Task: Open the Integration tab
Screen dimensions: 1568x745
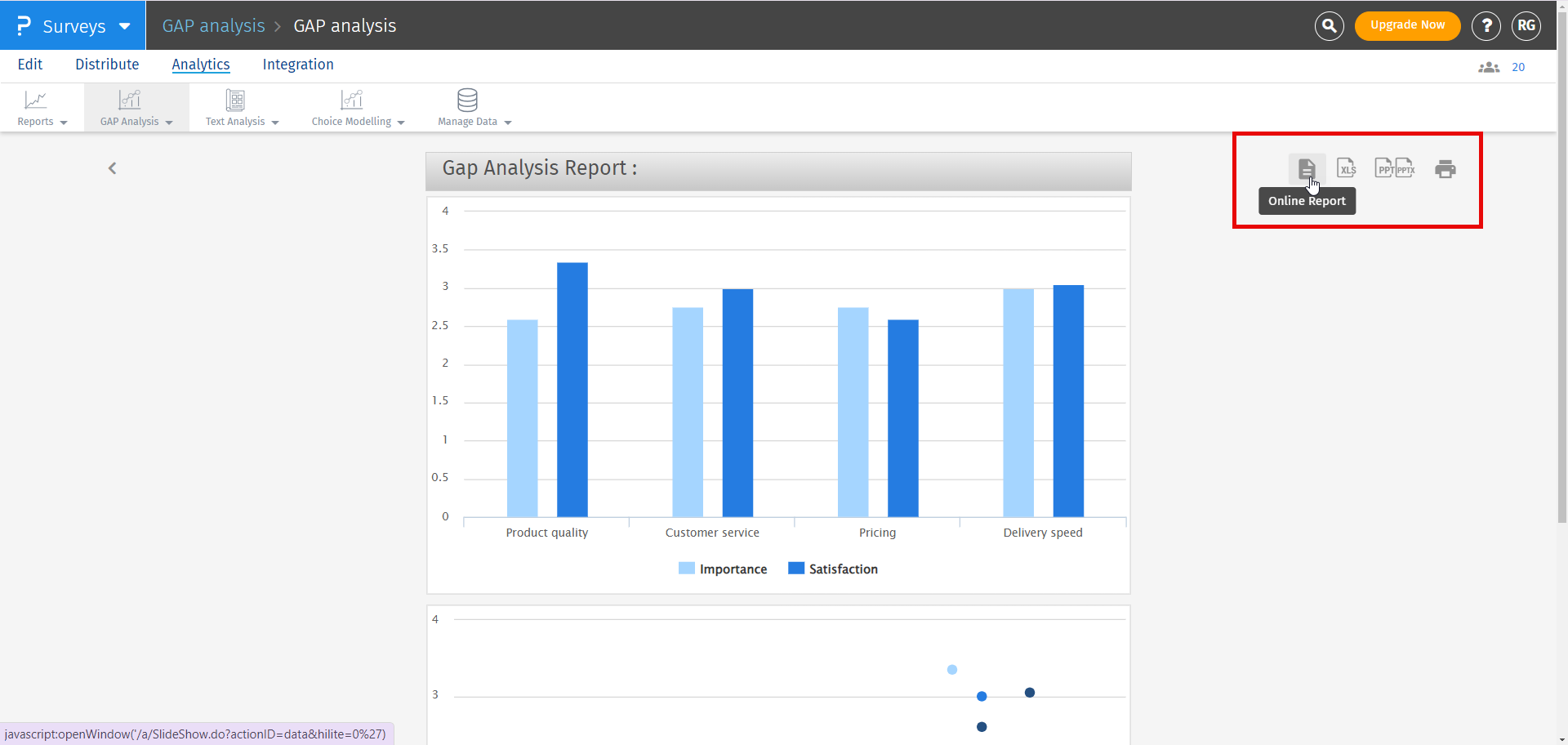Action: [297, 65]
